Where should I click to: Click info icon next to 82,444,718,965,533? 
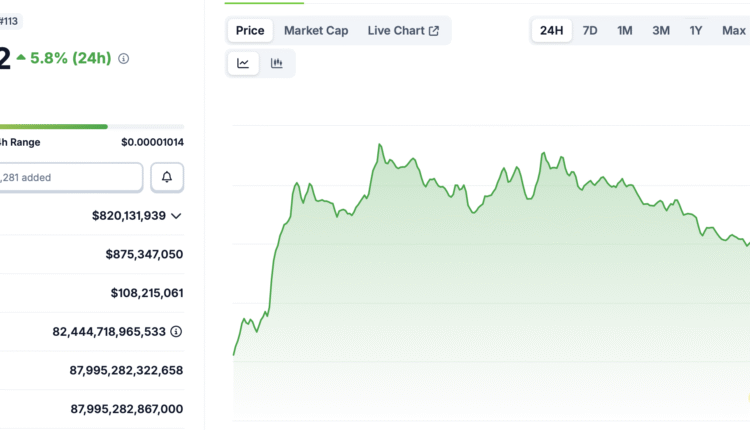pos(176,331)
